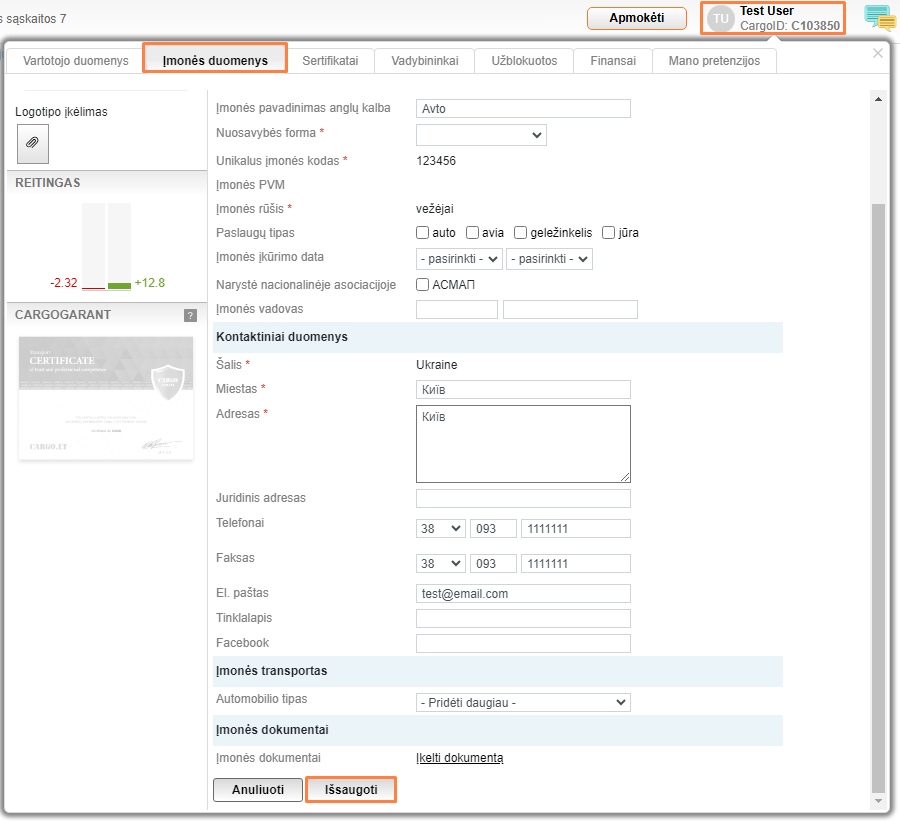Tick the geležinkelis checkbox
This screenshot has width=900, height=821.
point(519,233)
